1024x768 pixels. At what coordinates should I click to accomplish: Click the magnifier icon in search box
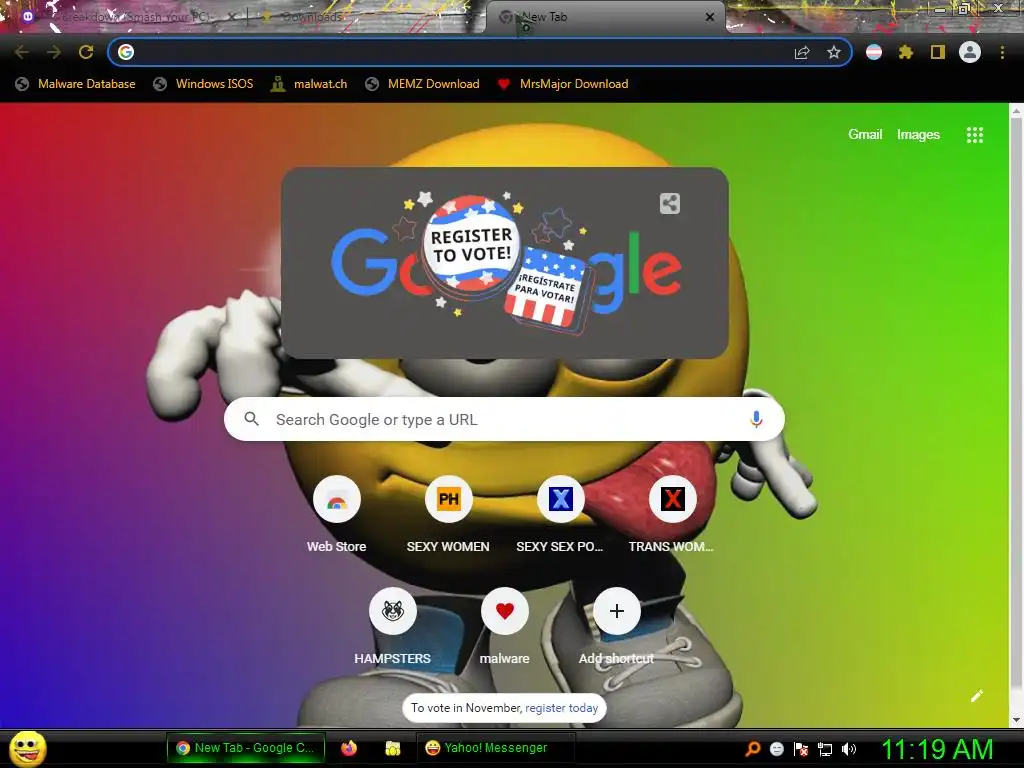click(251, 419)
